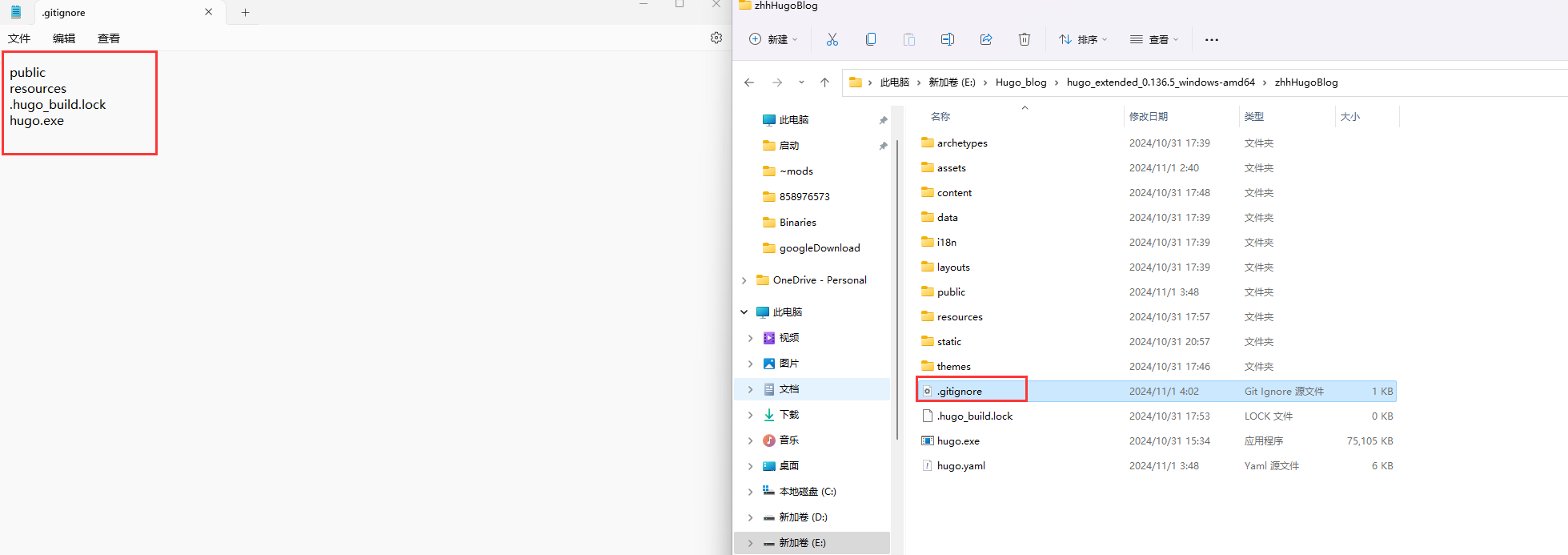Click the Cut scissors icon

(832, 39)
